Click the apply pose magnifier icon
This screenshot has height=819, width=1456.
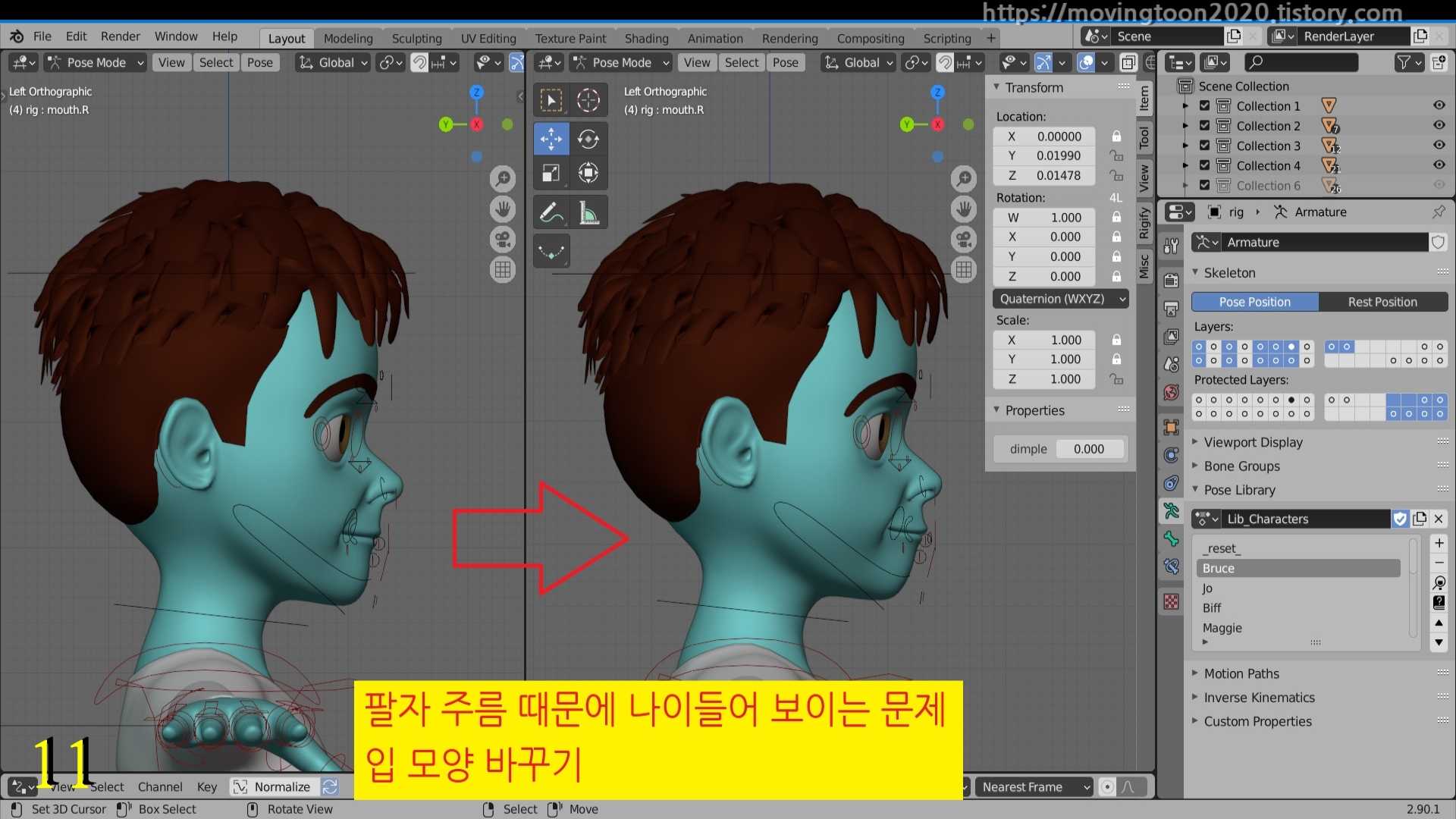tap(1439, 582)
